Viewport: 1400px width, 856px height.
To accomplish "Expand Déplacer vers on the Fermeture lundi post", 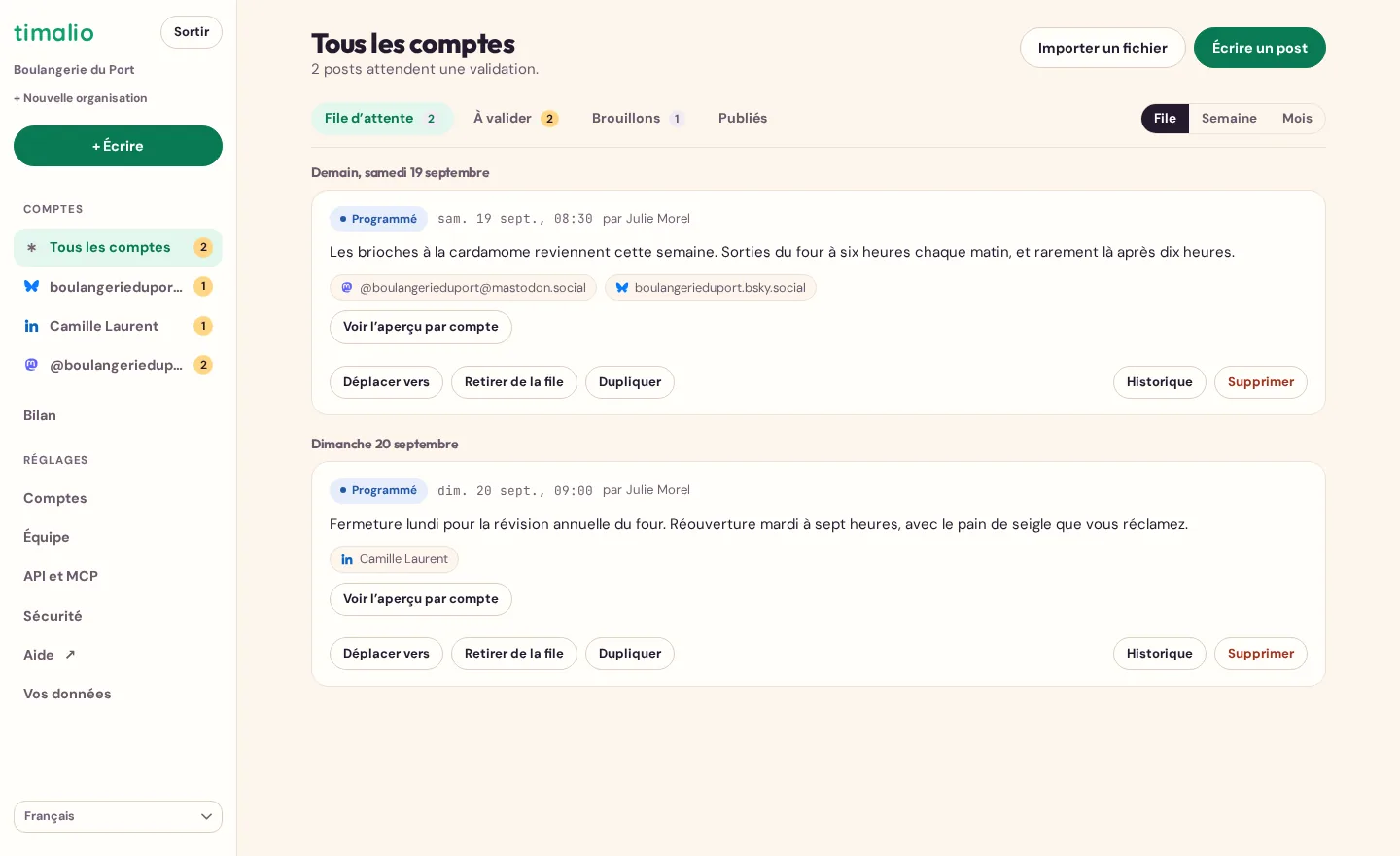I will (386, 654).
